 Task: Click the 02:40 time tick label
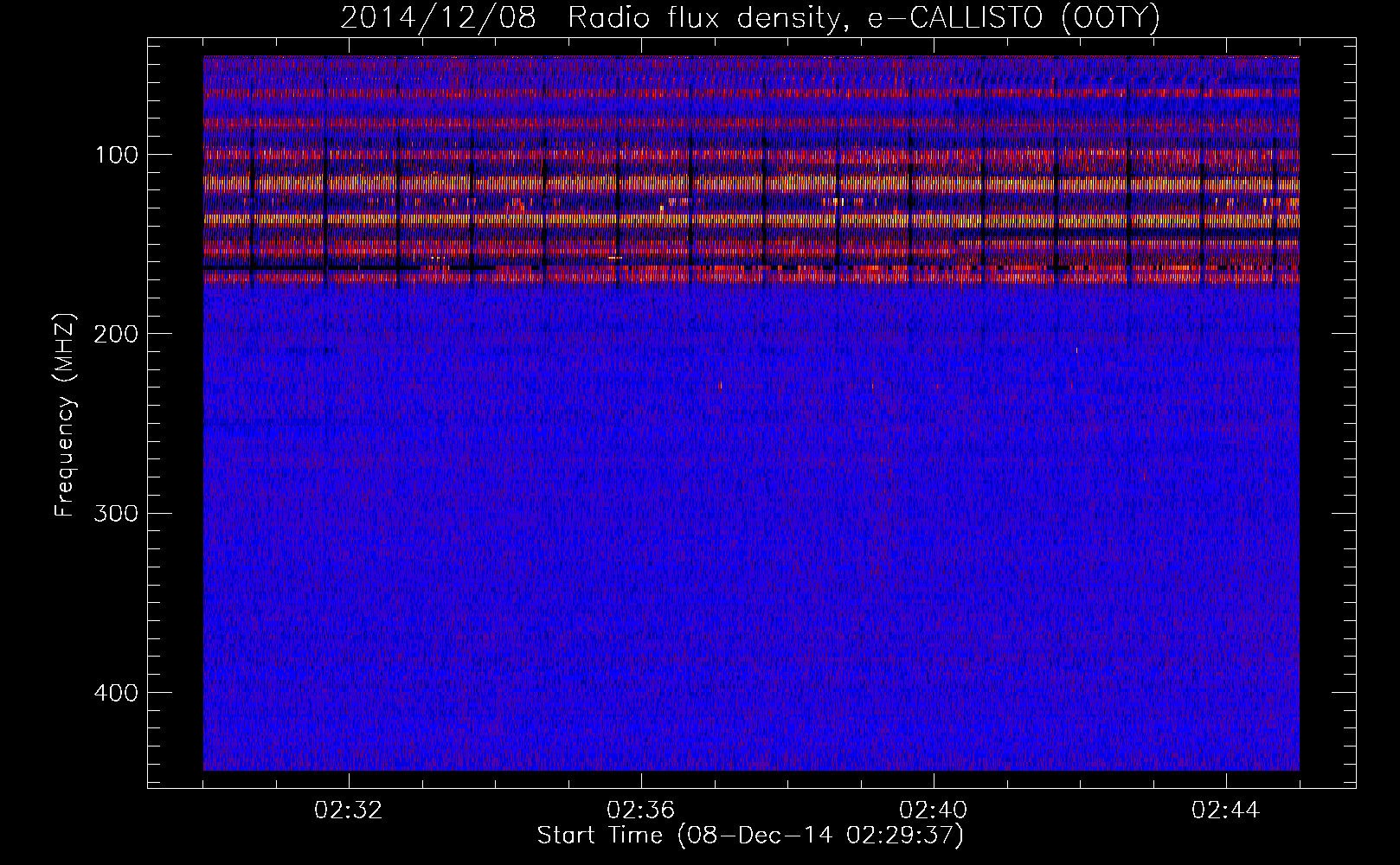point(934,811)
